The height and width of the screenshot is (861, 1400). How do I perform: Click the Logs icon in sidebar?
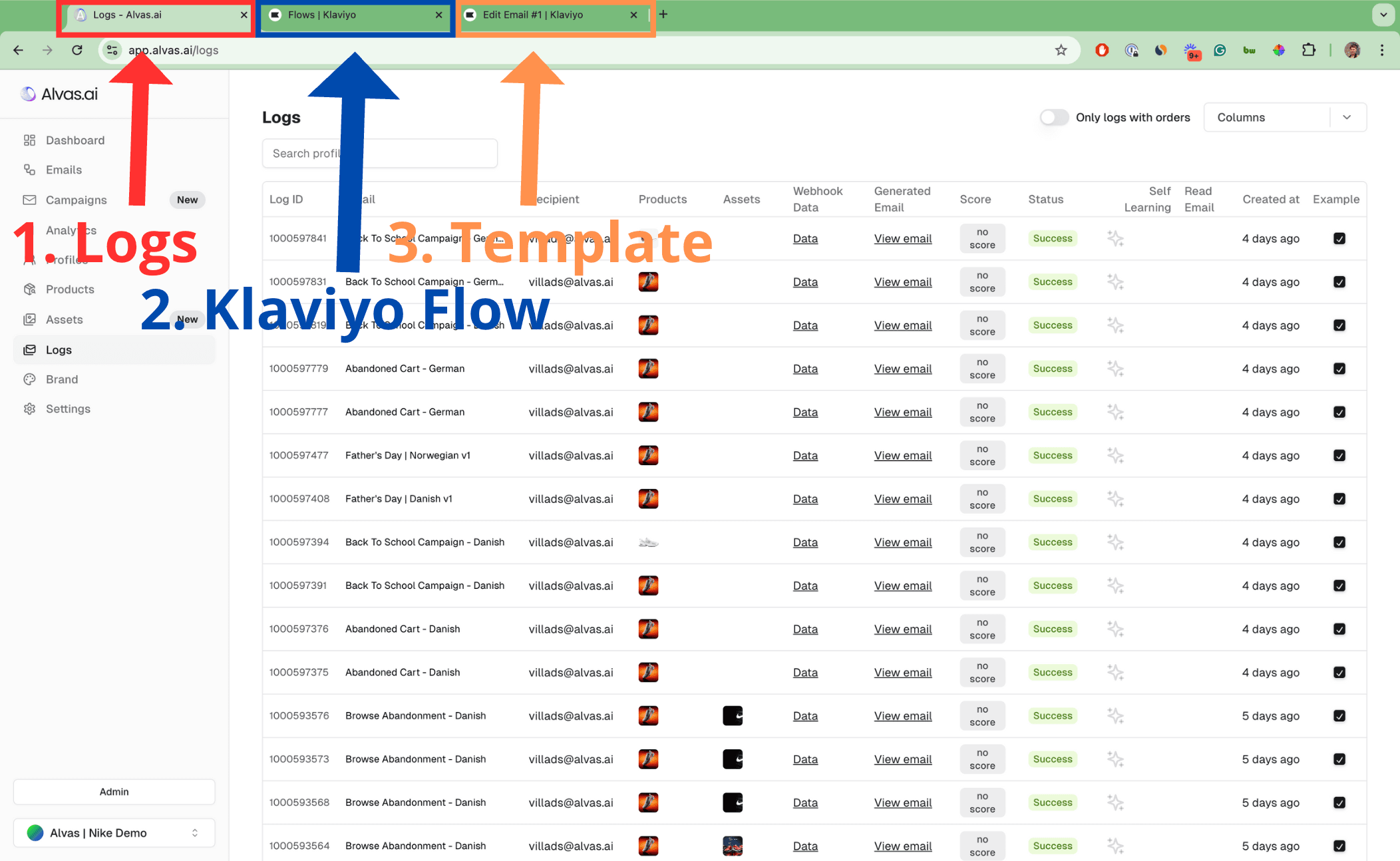point(29,349)
